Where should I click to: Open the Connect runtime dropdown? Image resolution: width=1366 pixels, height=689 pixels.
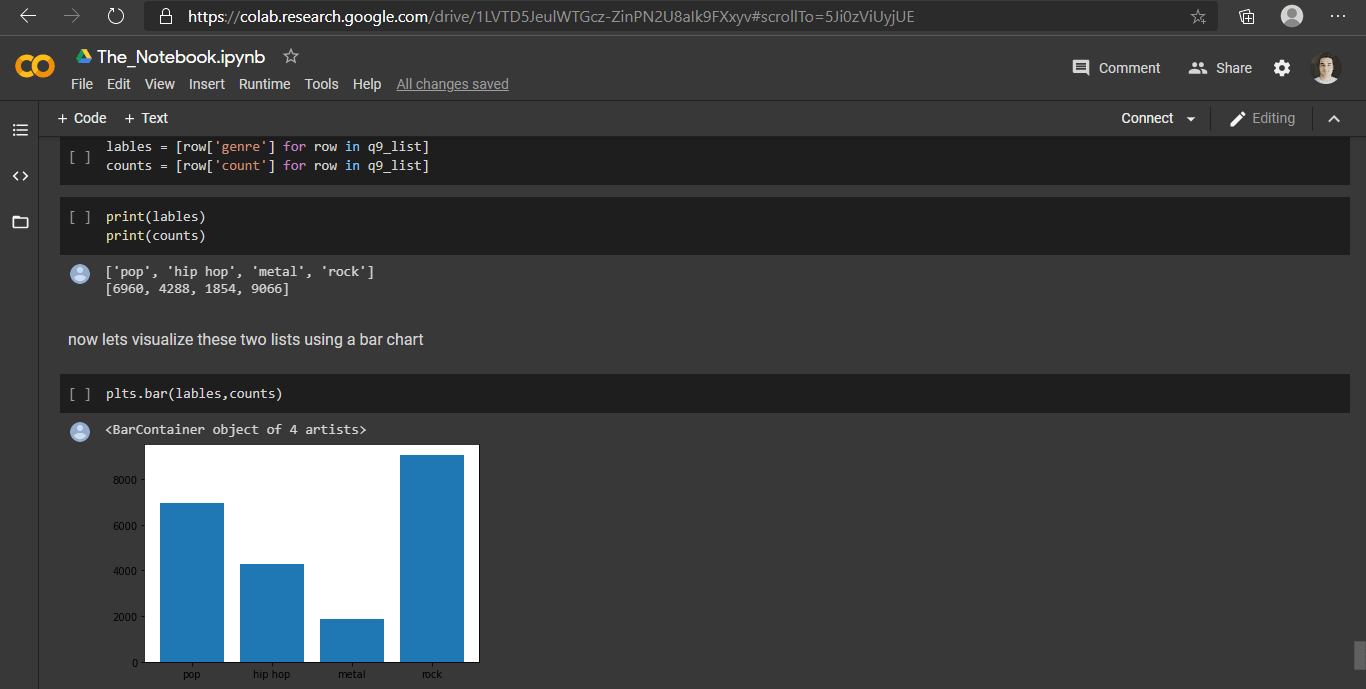tap(1156, 118)
